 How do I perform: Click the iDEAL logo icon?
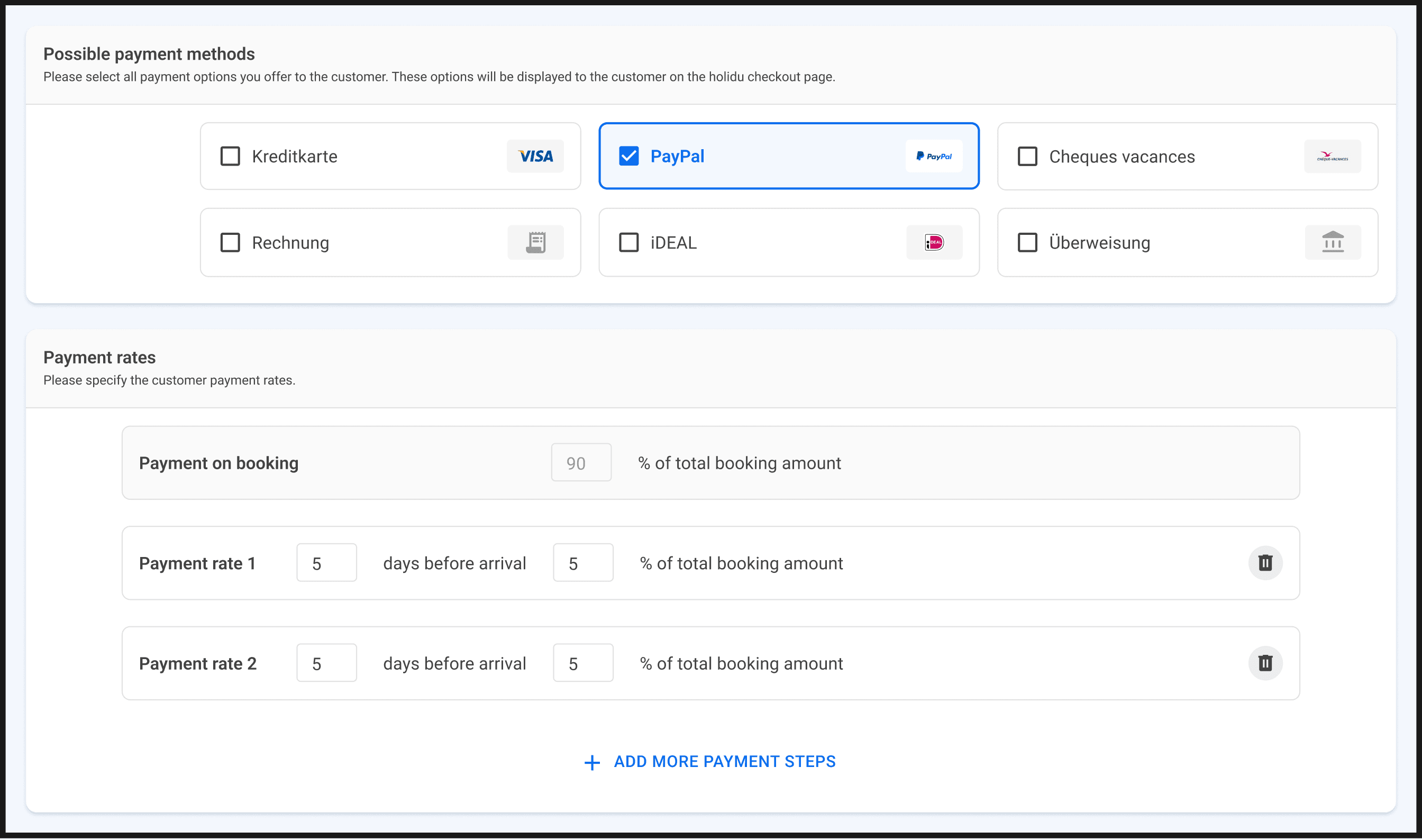[934, 242]
